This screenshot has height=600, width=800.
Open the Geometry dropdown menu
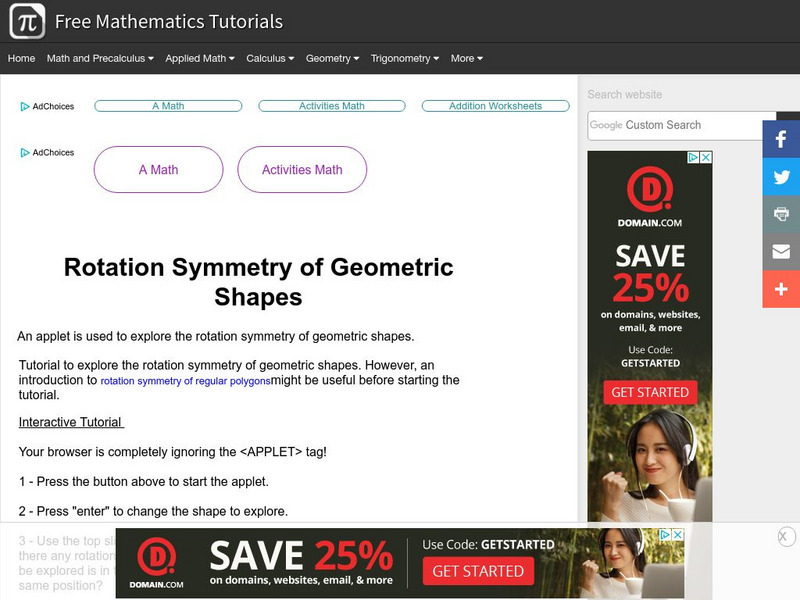point(332,58)
